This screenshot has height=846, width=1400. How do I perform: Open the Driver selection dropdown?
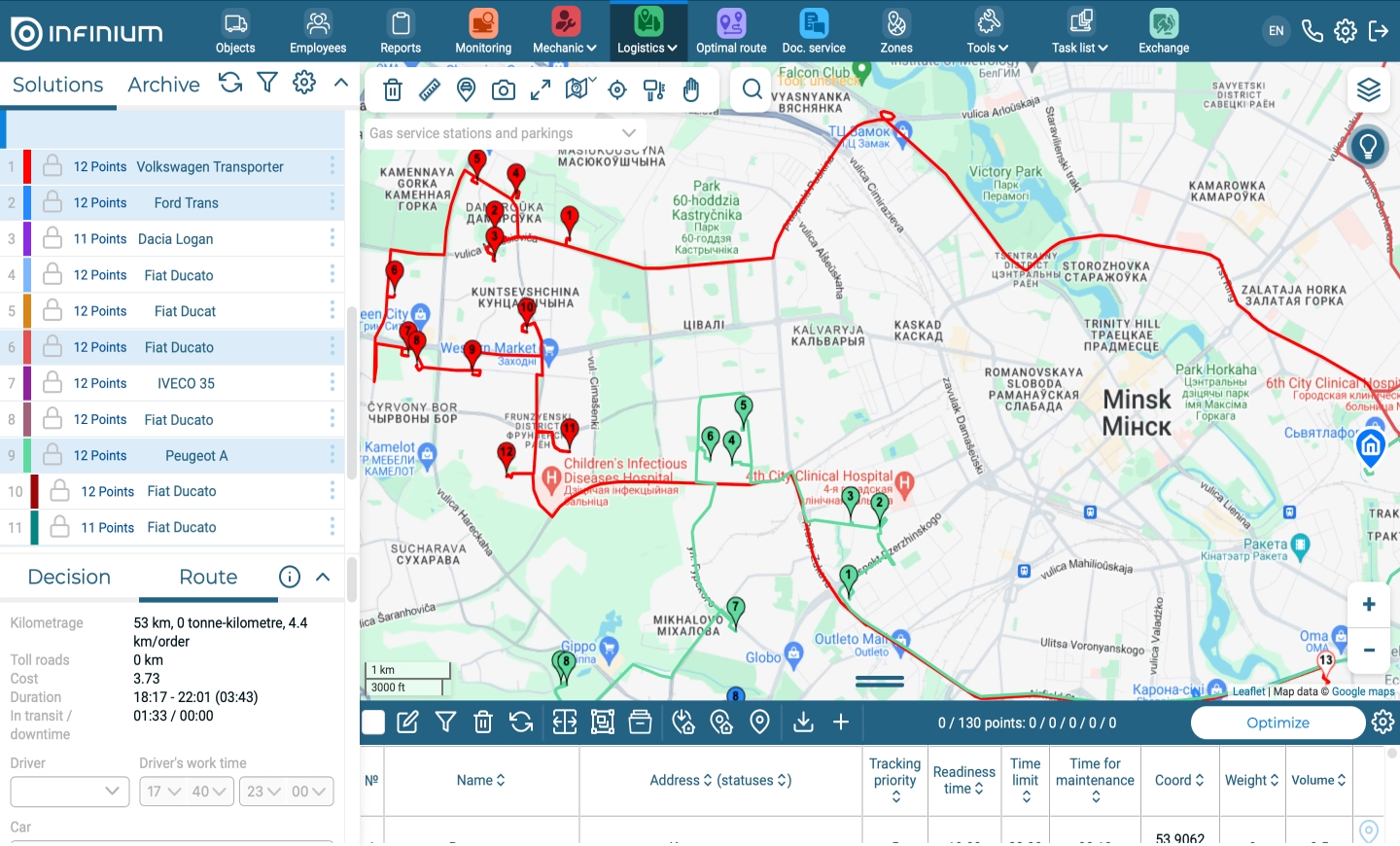(x=70, y=792)
